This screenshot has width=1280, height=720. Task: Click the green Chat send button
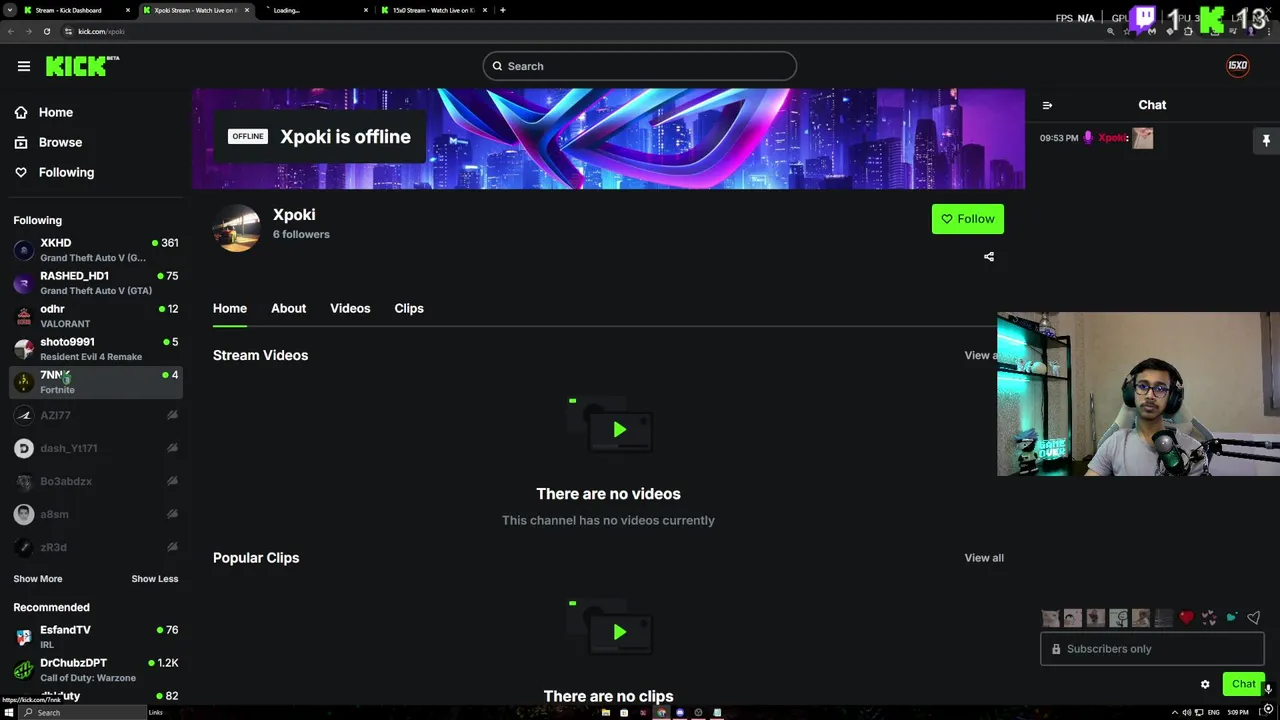[x=1244, y=684]
